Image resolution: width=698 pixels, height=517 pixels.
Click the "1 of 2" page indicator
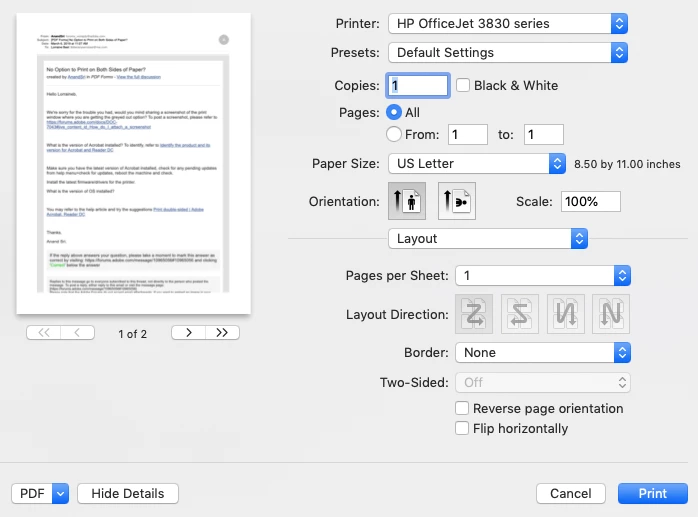pos(132,334)
